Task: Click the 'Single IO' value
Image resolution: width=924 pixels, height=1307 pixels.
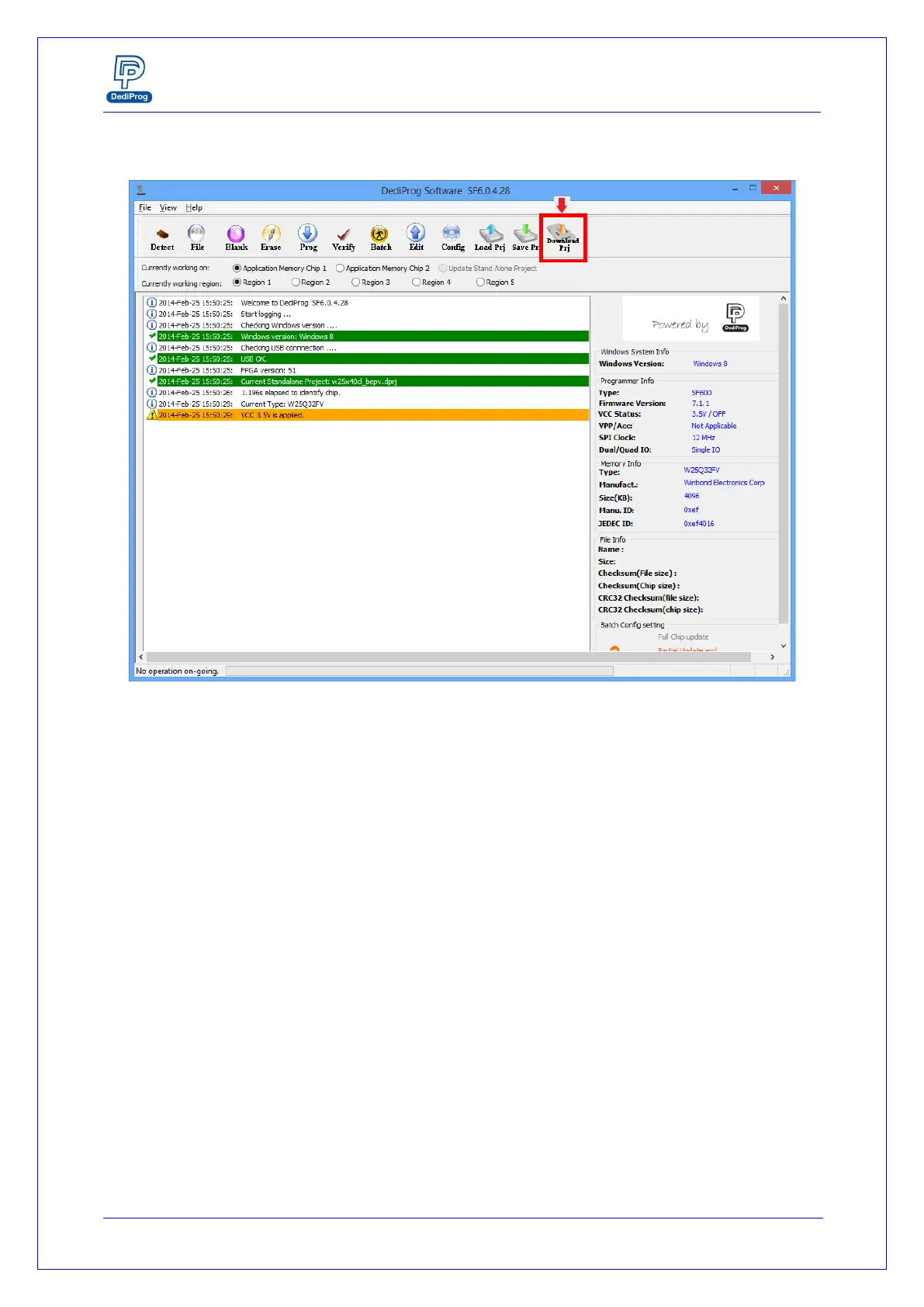Action: [x=705, y=450]
